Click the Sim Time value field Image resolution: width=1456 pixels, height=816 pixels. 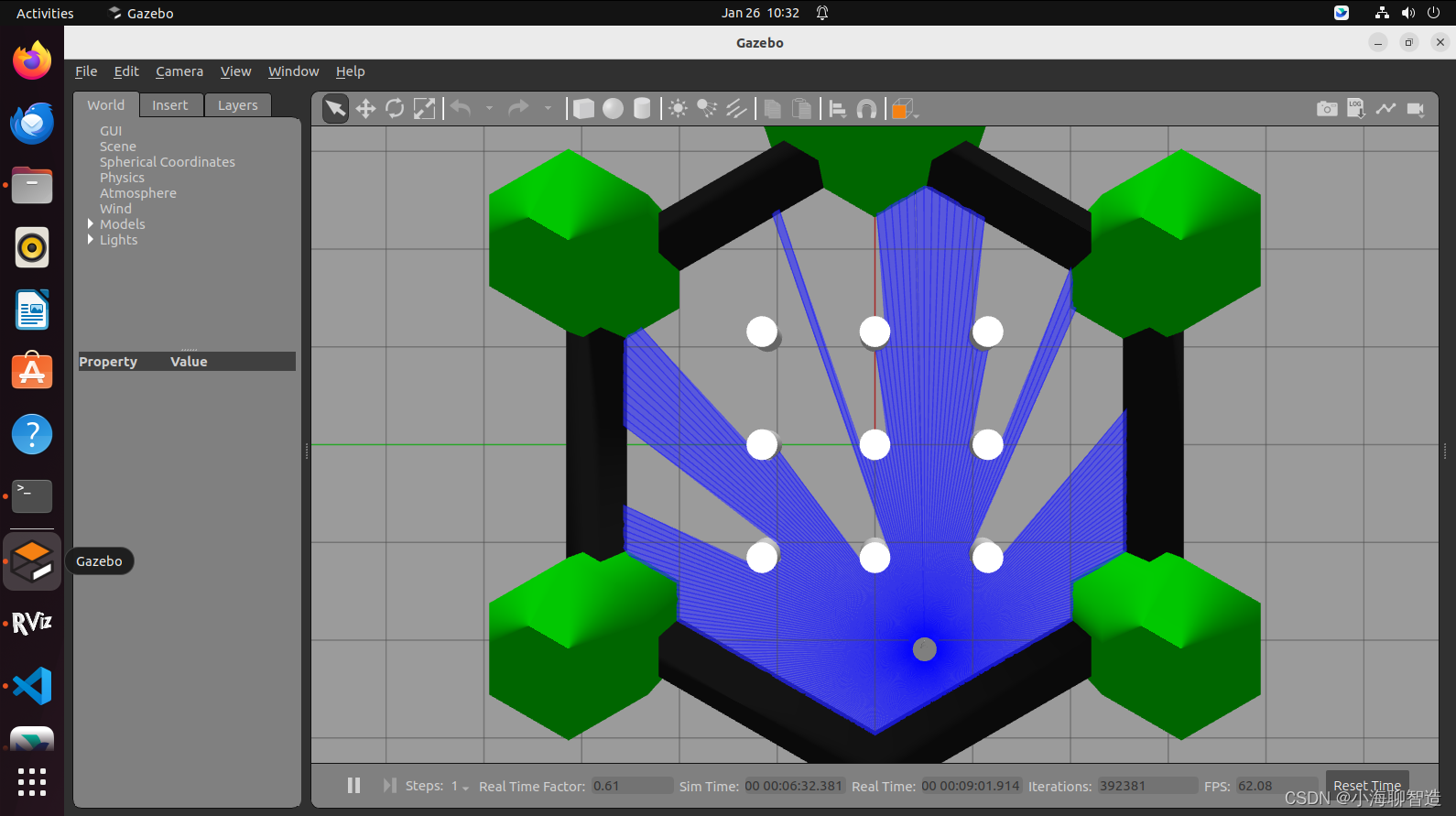point(793,786)
